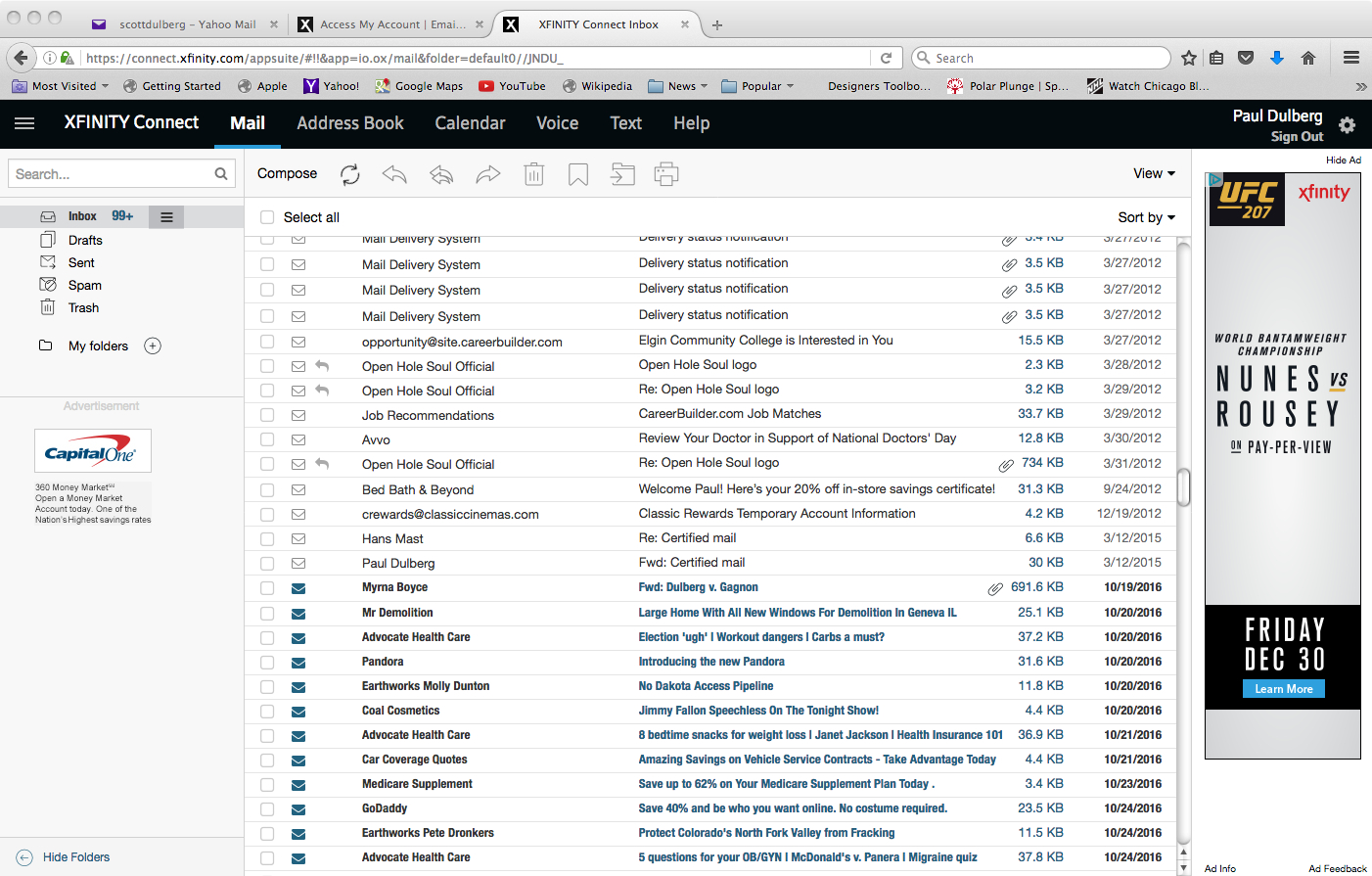
Task: Click the printer icon in toolbar
Action: point(666,174)
